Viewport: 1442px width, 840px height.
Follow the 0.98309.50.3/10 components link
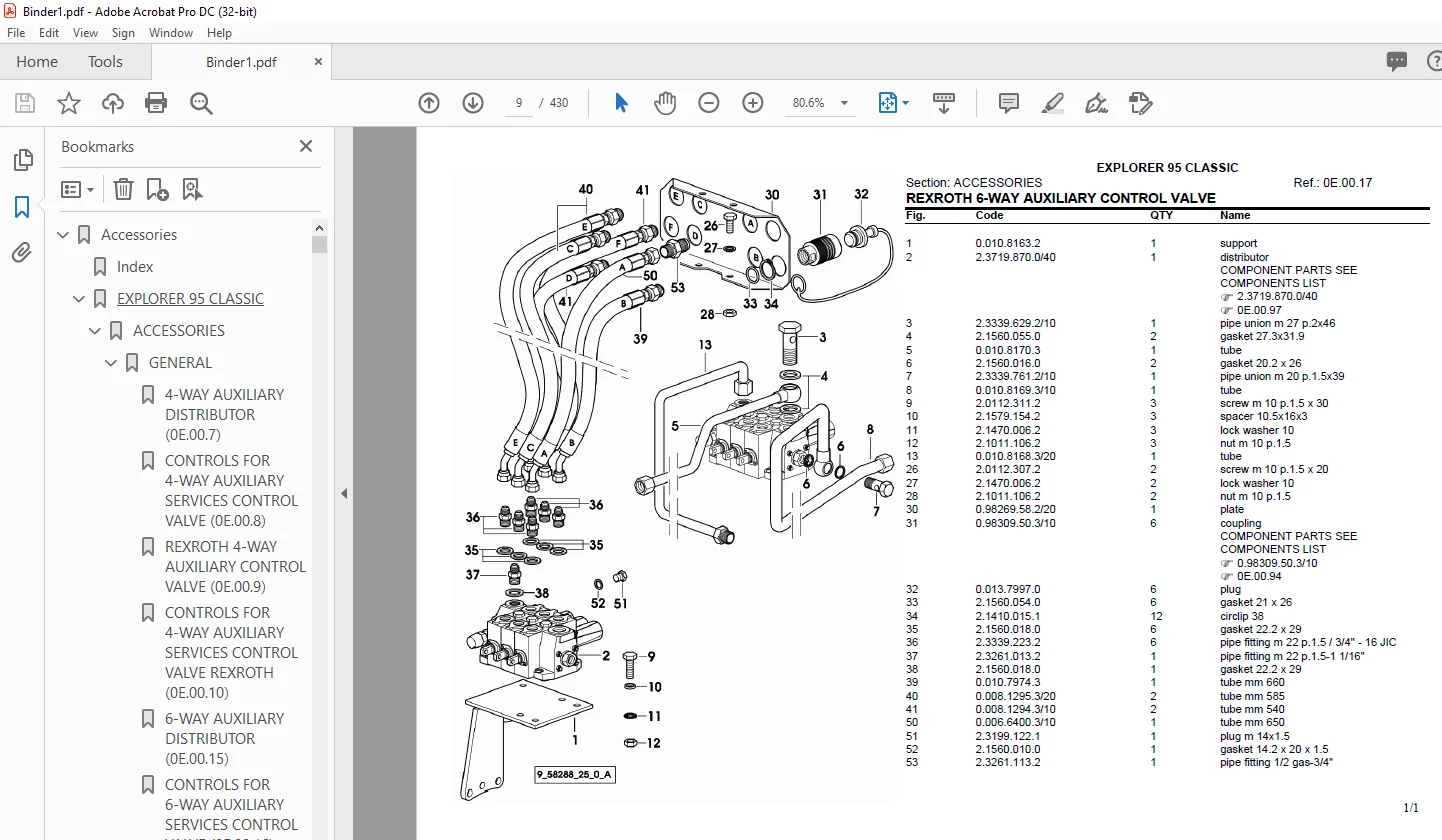pyautogui.click(x=1277, y=563)
